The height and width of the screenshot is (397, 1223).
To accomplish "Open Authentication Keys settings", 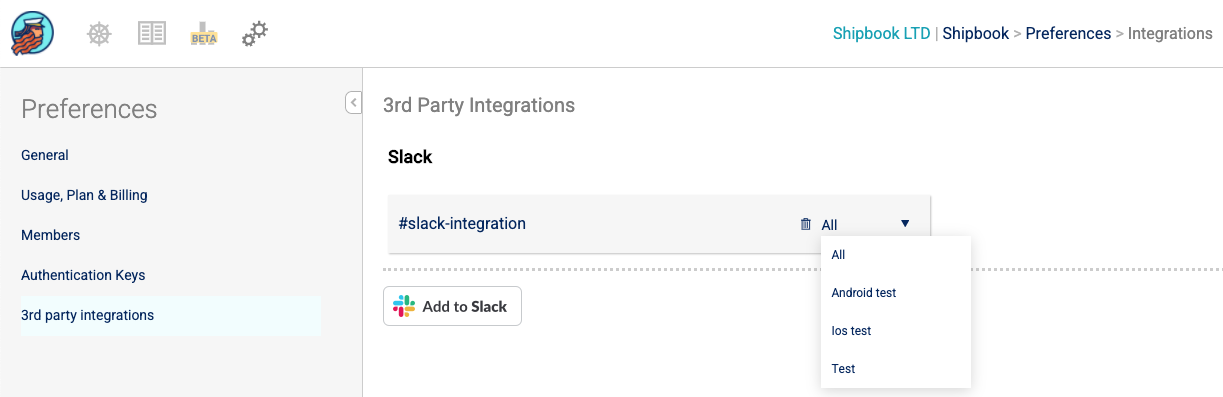I will (83, 275).
